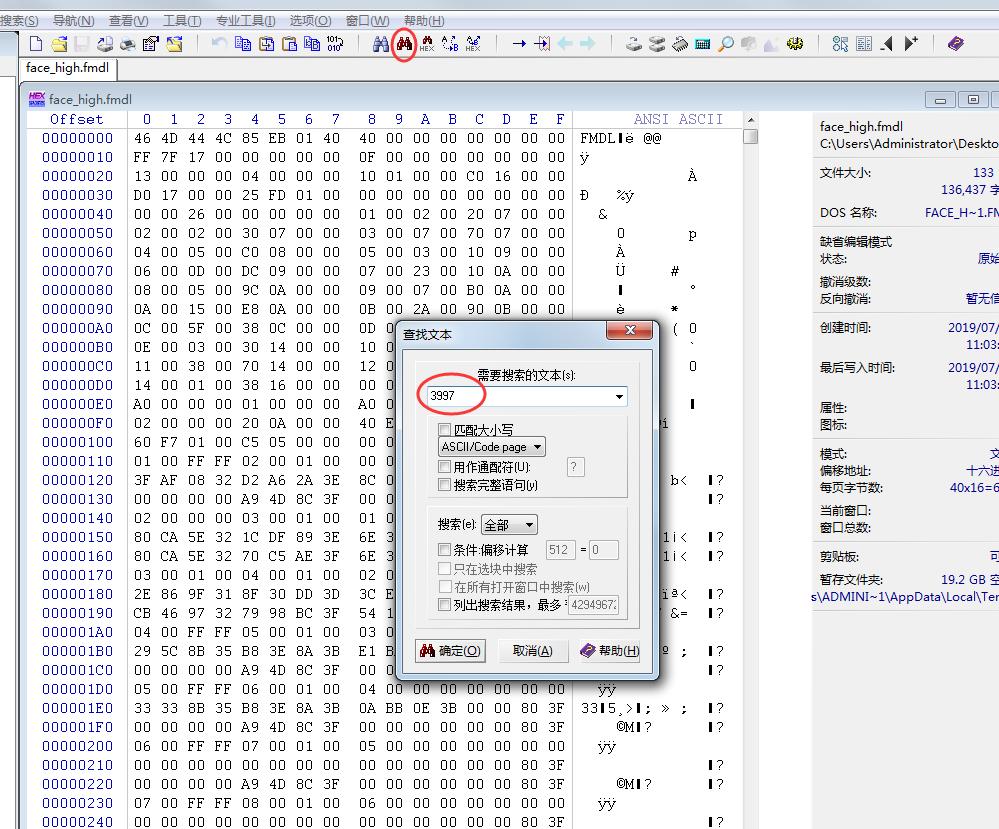Click the magnifier icon in toolbar
This screenshot has width=999, height=829.
click(725, 44)
